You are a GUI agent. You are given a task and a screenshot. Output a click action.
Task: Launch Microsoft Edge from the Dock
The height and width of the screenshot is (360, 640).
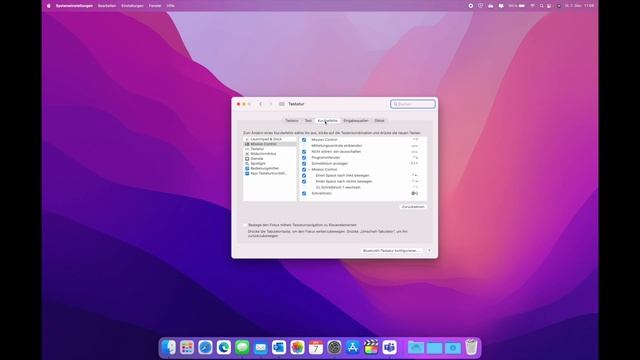point(224,347)
